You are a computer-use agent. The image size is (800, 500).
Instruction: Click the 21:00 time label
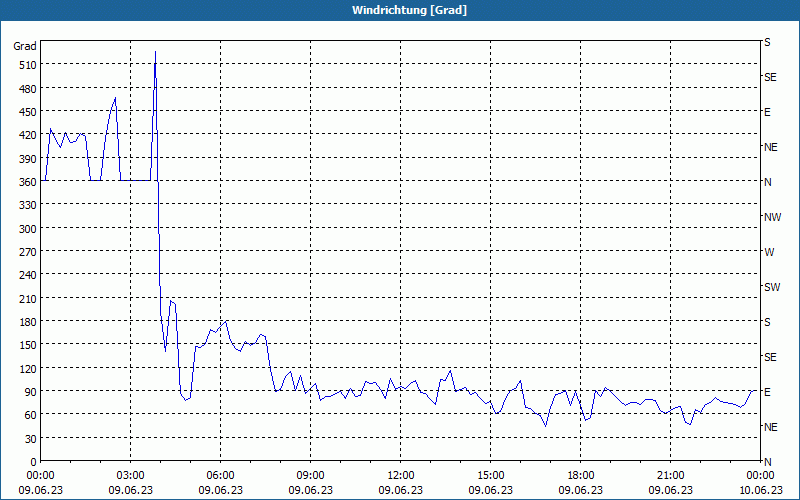[670, 476]
